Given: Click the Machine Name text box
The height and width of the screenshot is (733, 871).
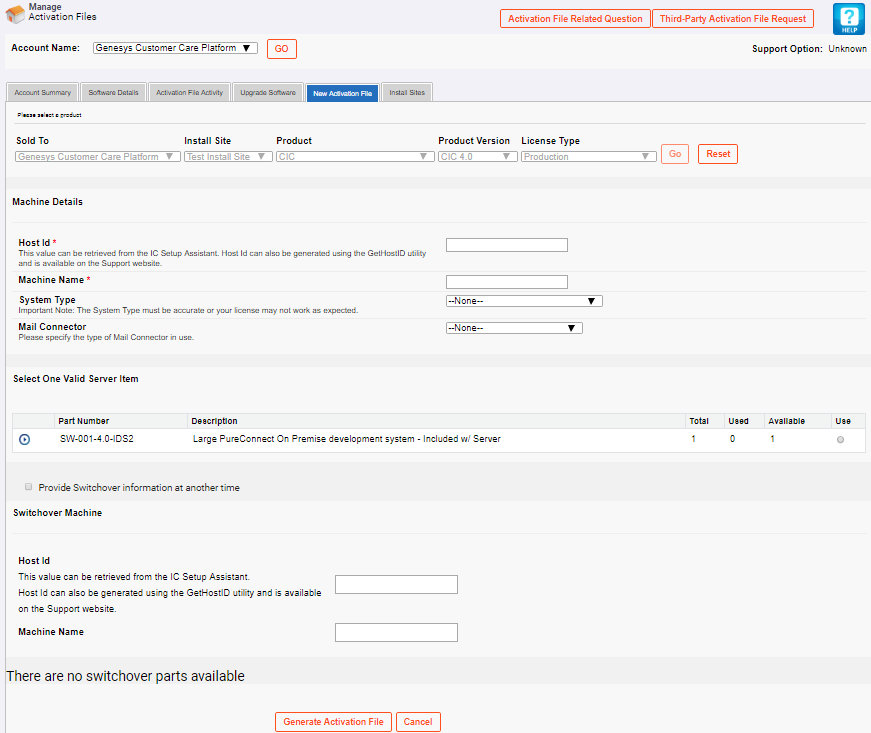Looking at the screenshot, I should (x=506, y=281).
